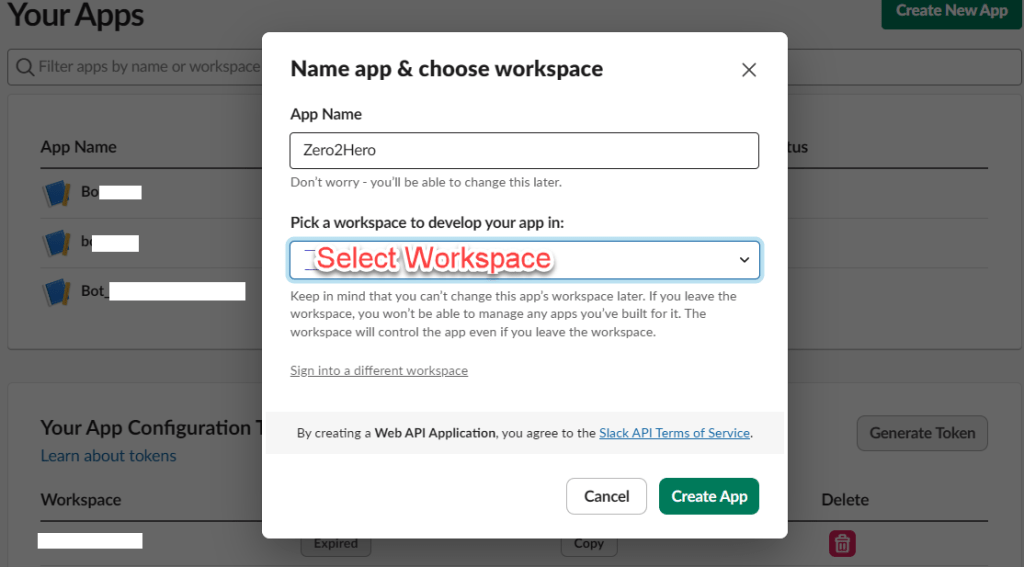
Task: Delete the token using the trash icon
Action: click(842, 543)
